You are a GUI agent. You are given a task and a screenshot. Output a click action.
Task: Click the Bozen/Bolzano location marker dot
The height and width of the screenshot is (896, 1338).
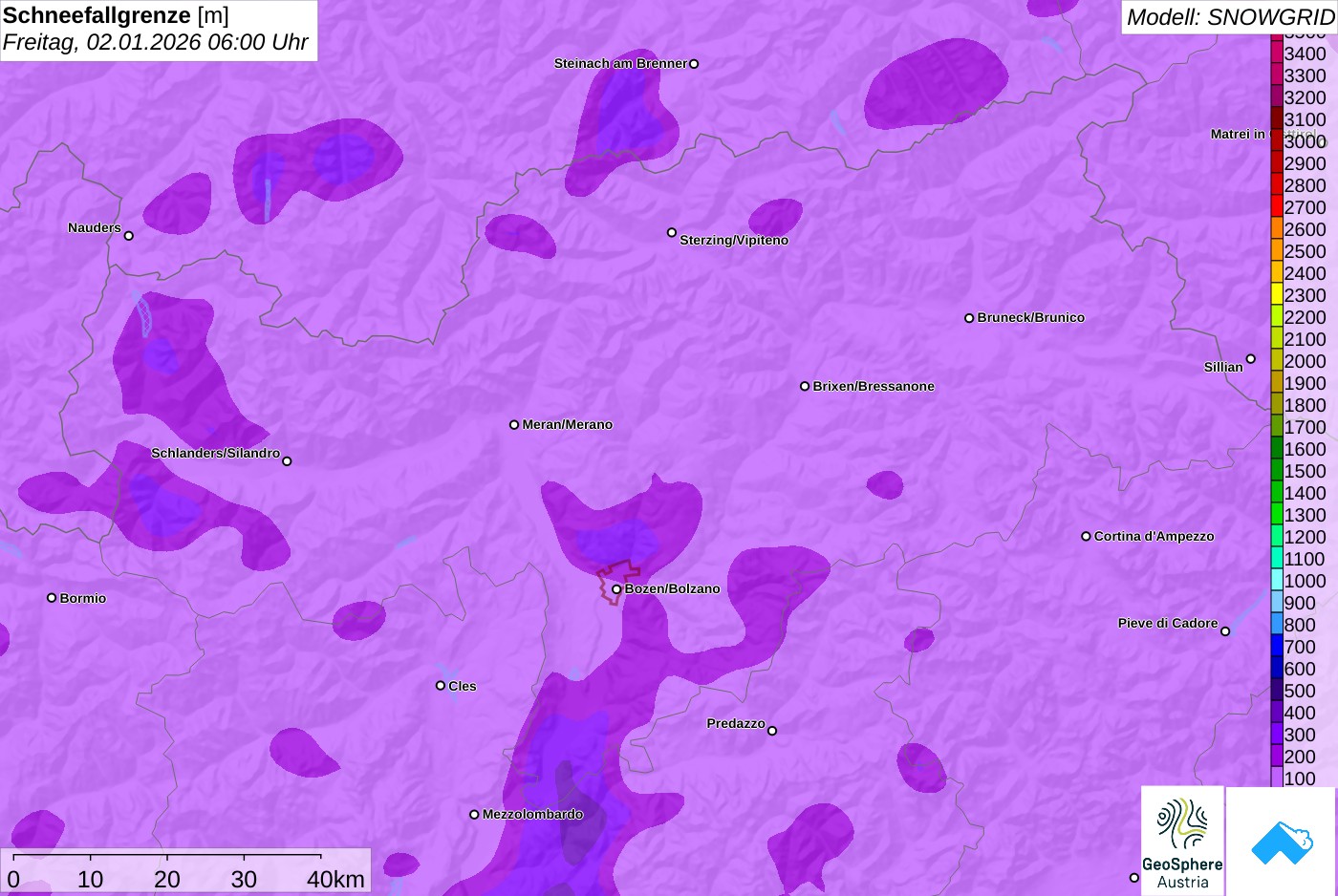pyautogui.click(x=616, y=589)
